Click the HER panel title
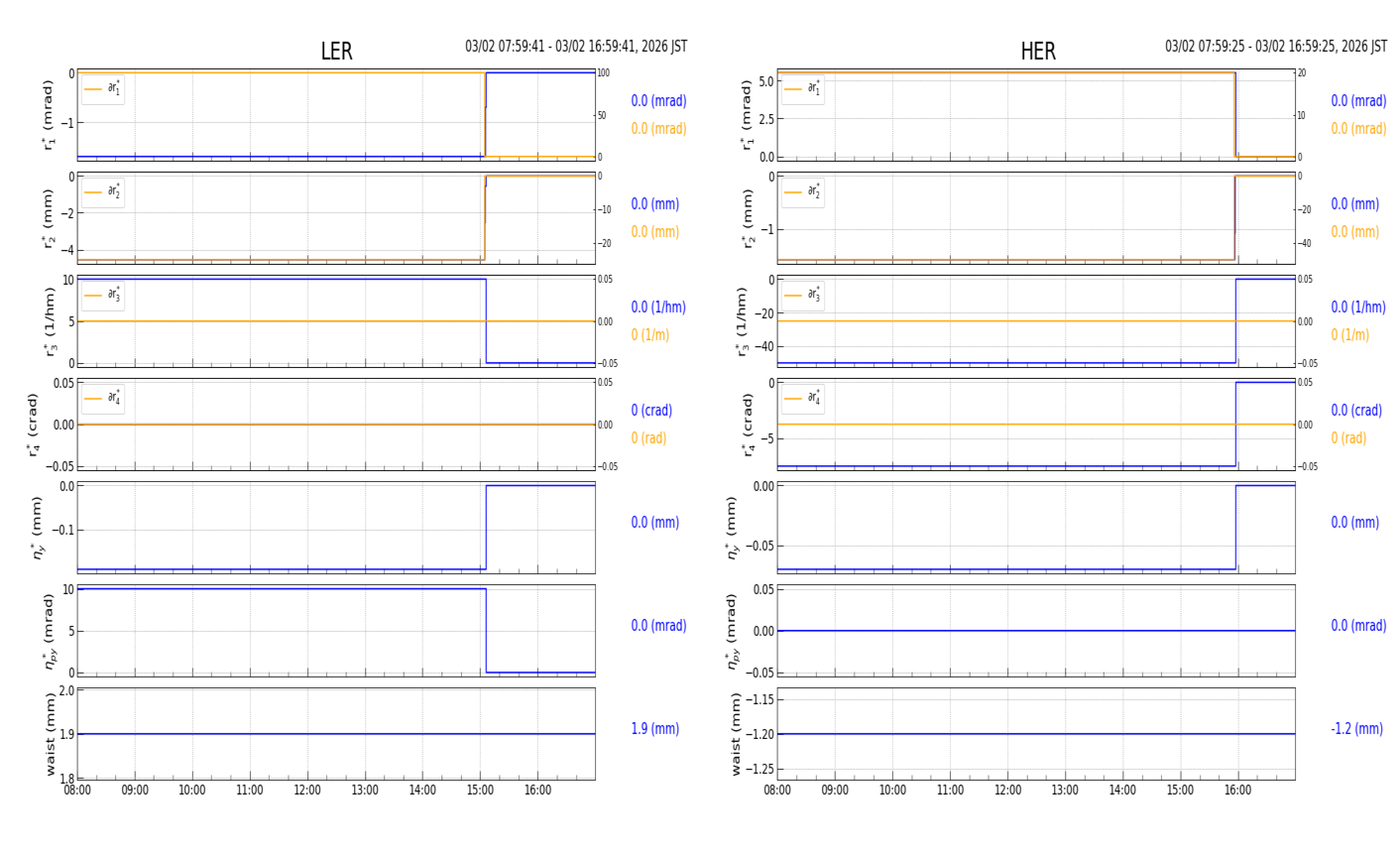This screenshot has height=857, width=1400. (1037, 52)
